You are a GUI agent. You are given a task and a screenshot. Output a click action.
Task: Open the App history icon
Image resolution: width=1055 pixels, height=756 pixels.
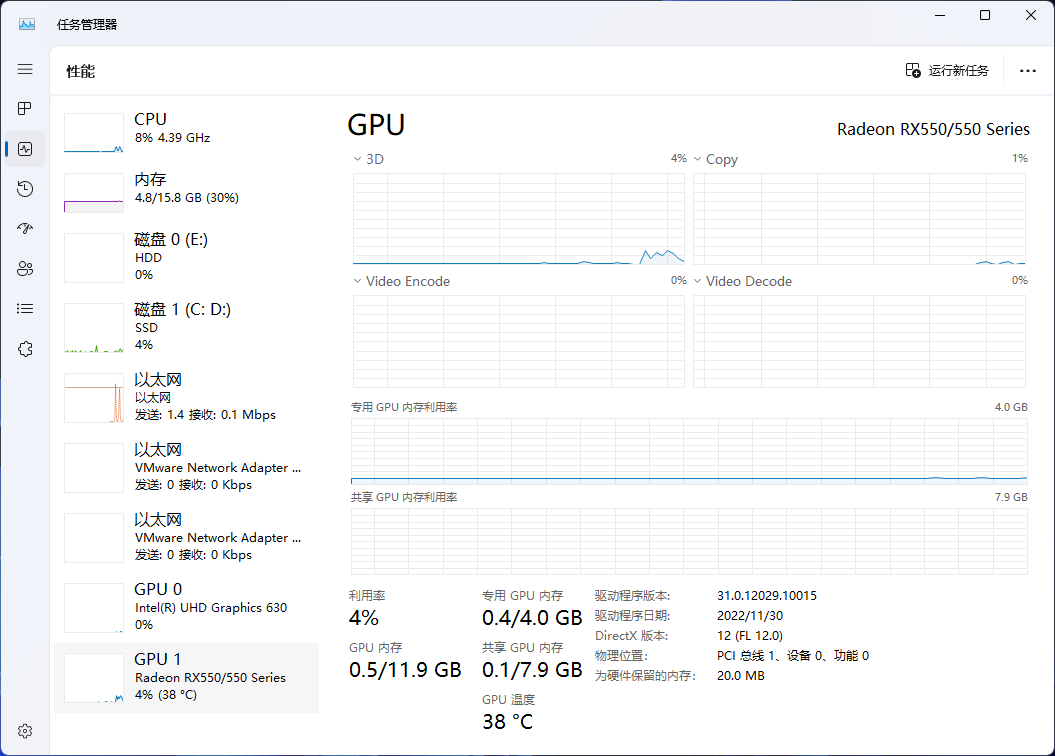(25, 189)
